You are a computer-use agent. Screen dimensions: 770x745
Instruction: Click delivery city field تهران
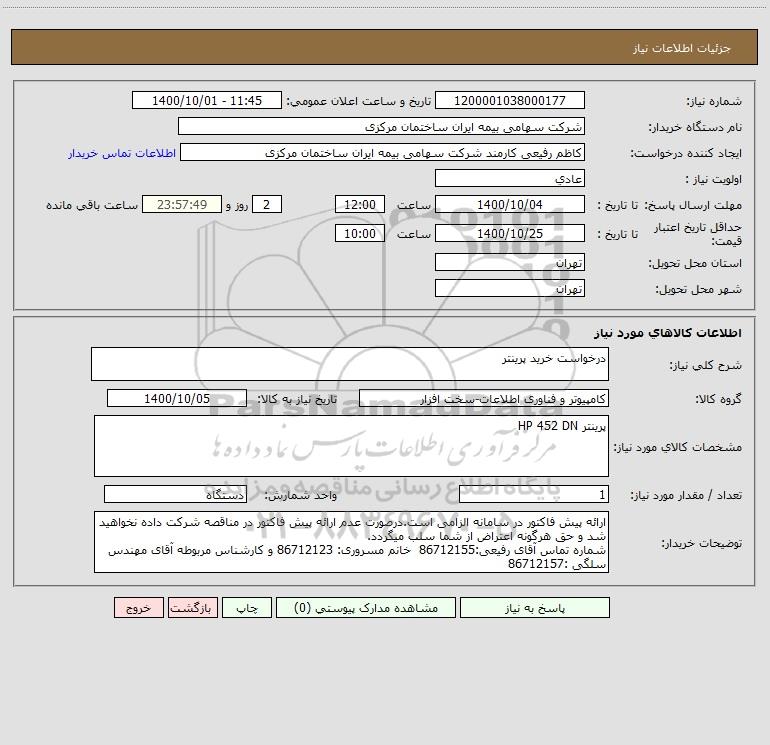click(510, 288)
